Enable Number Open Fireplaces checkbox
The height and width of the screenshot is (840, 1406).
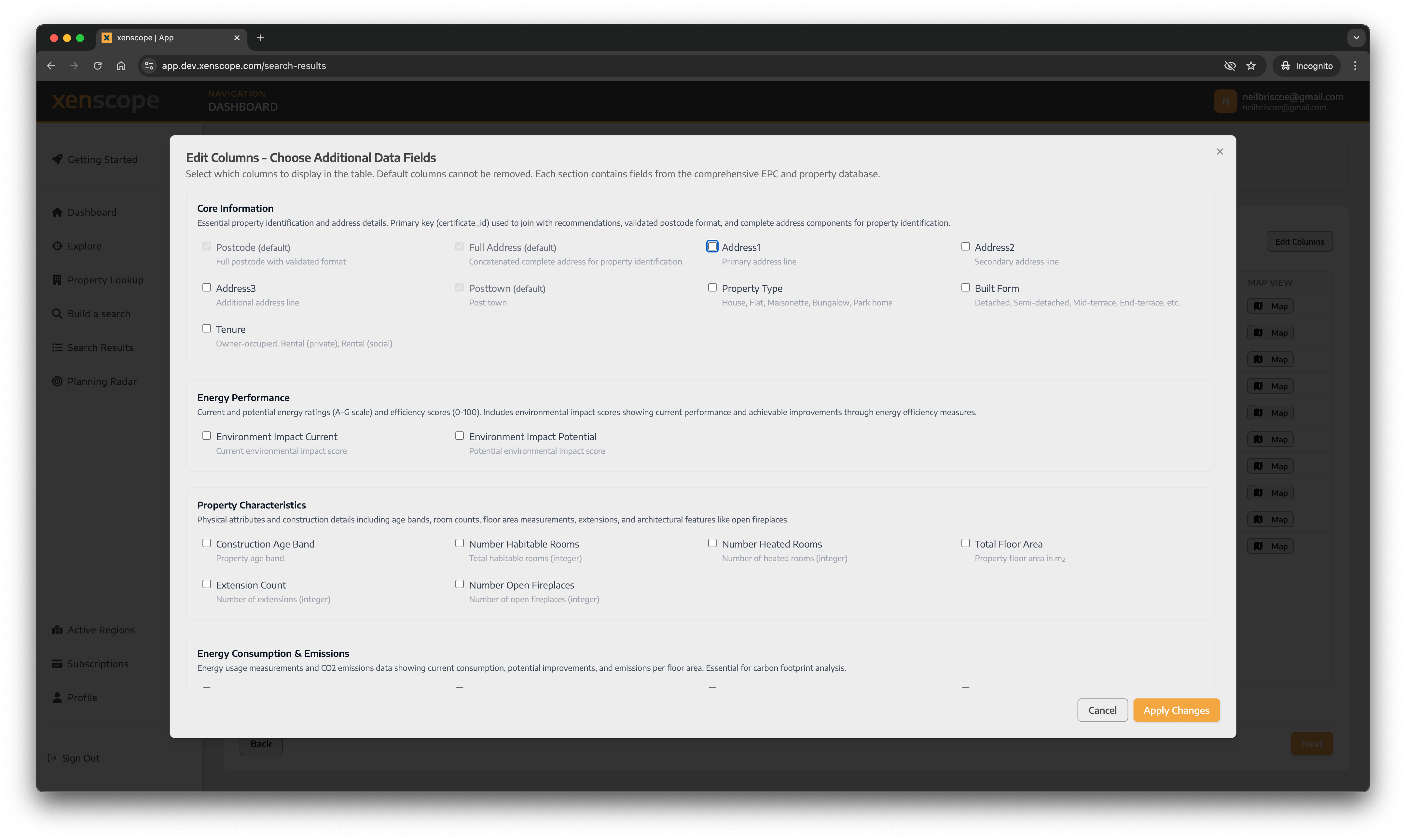tap(459, 584)
